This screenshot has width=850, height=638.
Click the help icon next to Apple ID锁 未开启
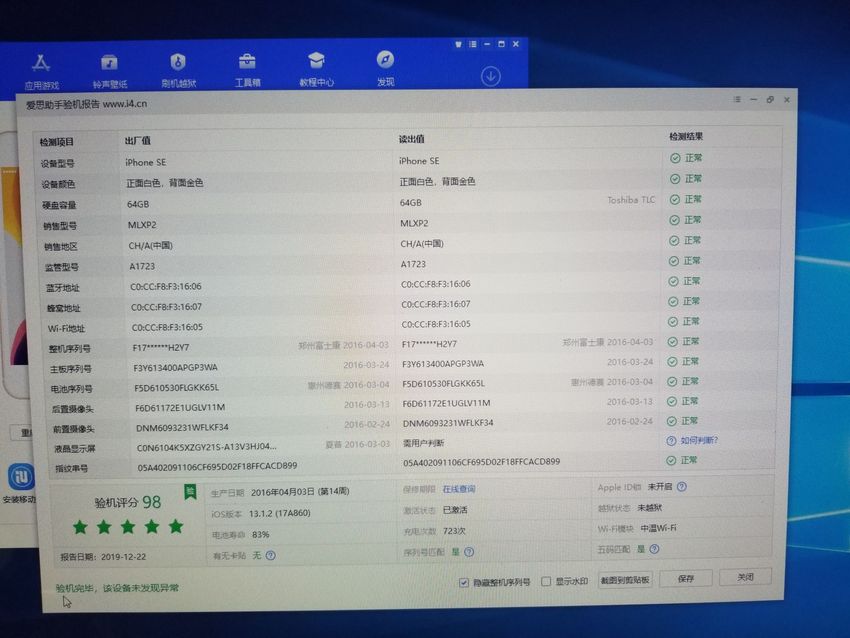point(682,487)
